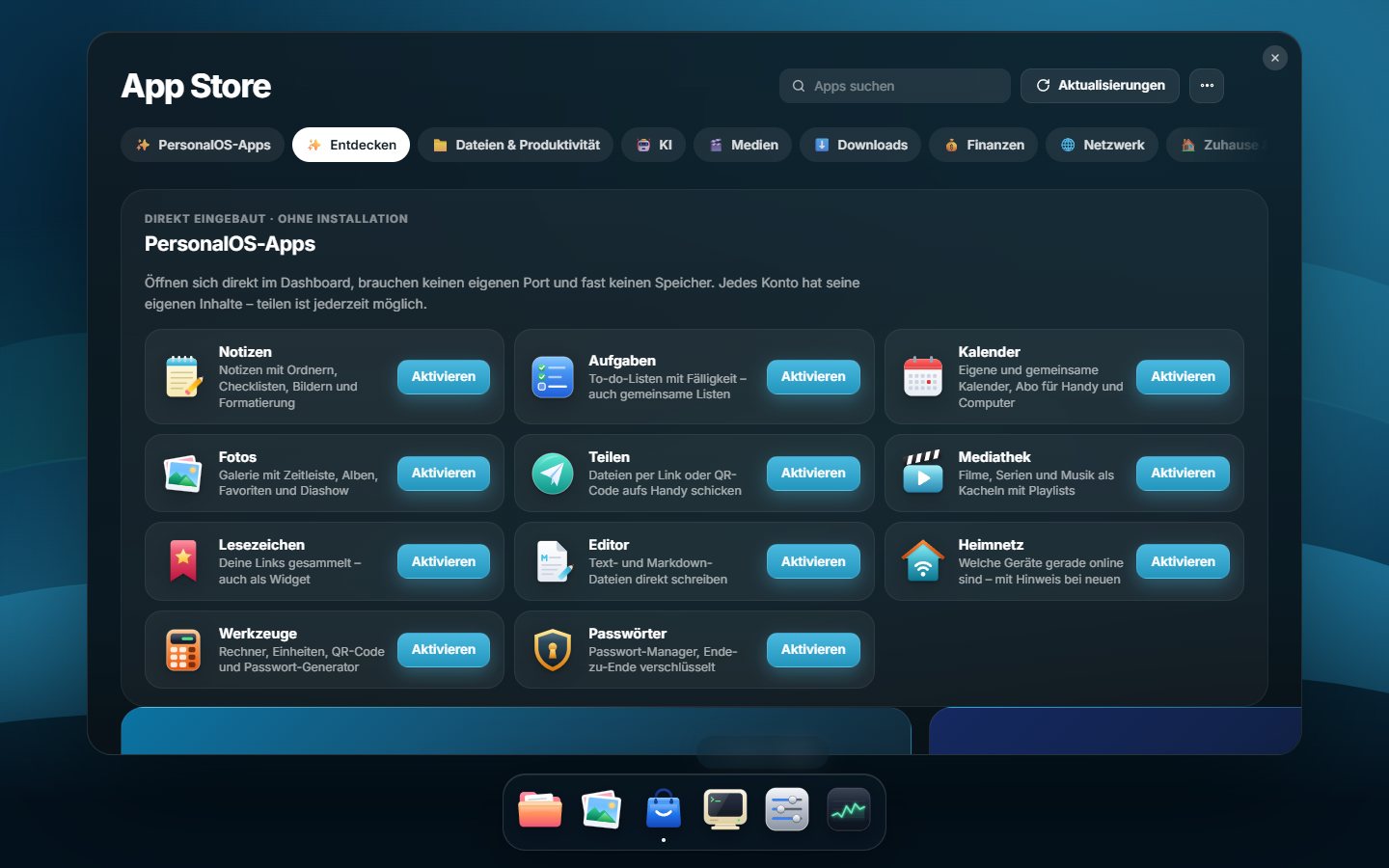Open the Dateien & Produktivität category
1389x868 pixels.
(515, 145)
